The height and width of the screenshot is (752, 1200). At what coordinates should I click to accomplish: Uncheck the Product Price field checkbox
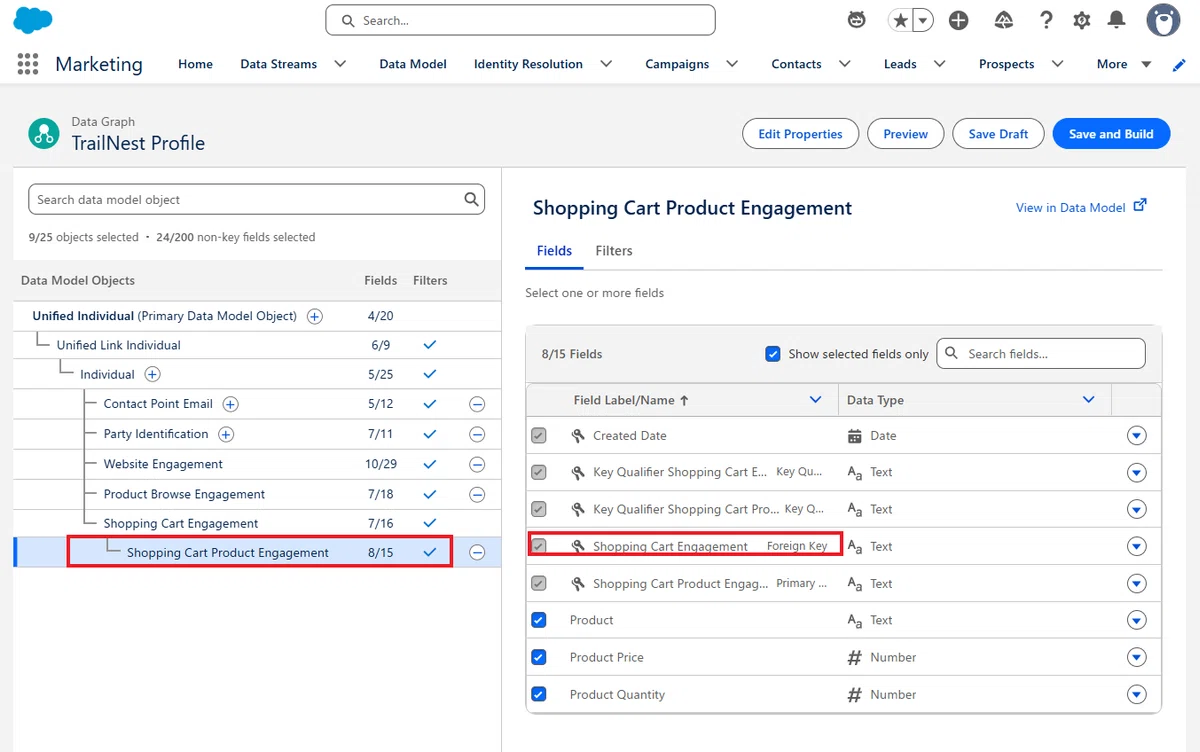[539, 657]
